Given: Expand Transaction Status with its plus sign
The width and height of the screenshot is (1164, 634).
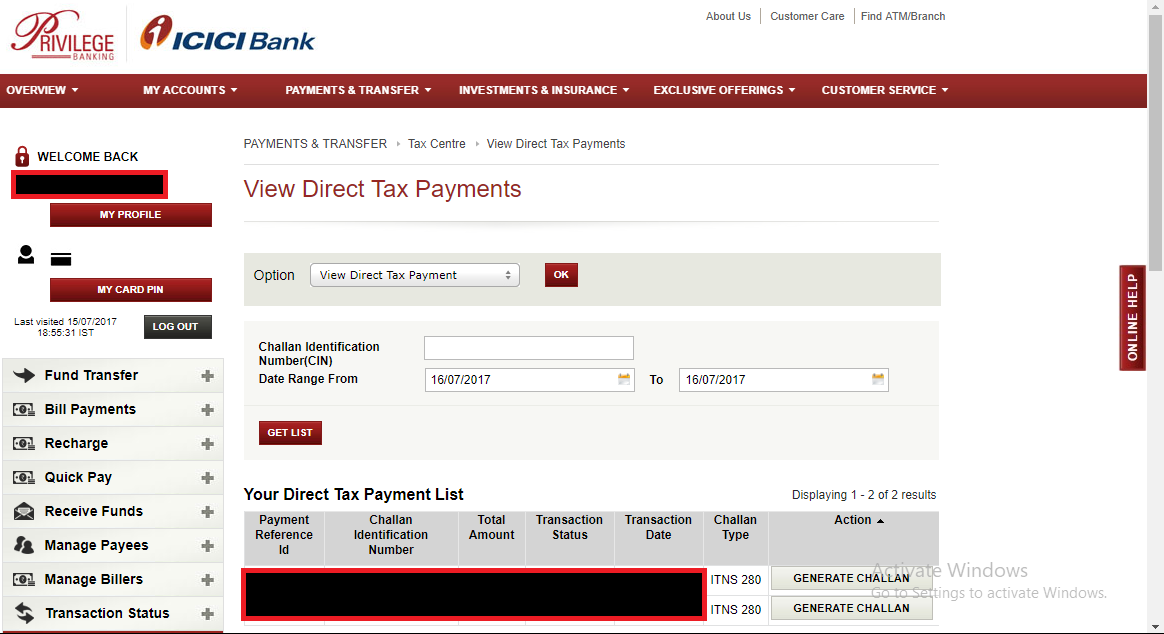Looking at the screenshot, I should [207, 614].
